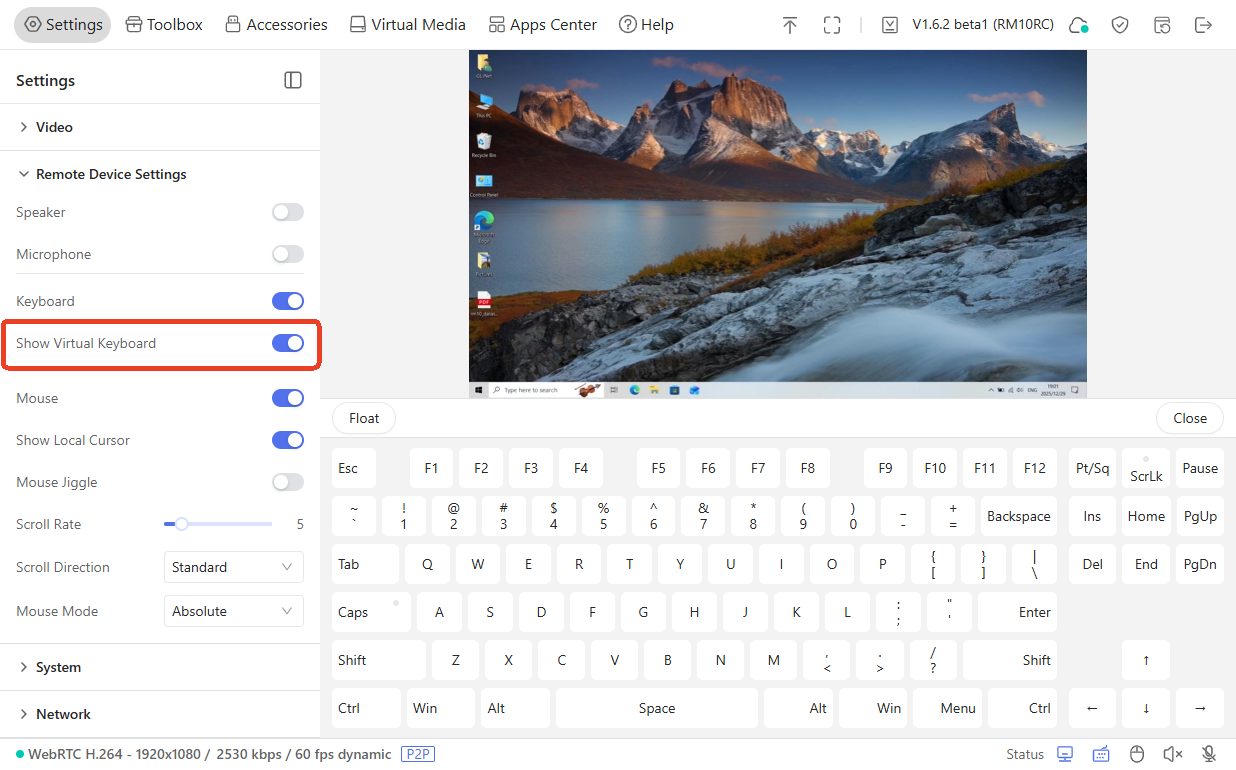Screen dimensions: 1236x770
Task: Disable the Keyboard toggle
Action: pos(287,301)
